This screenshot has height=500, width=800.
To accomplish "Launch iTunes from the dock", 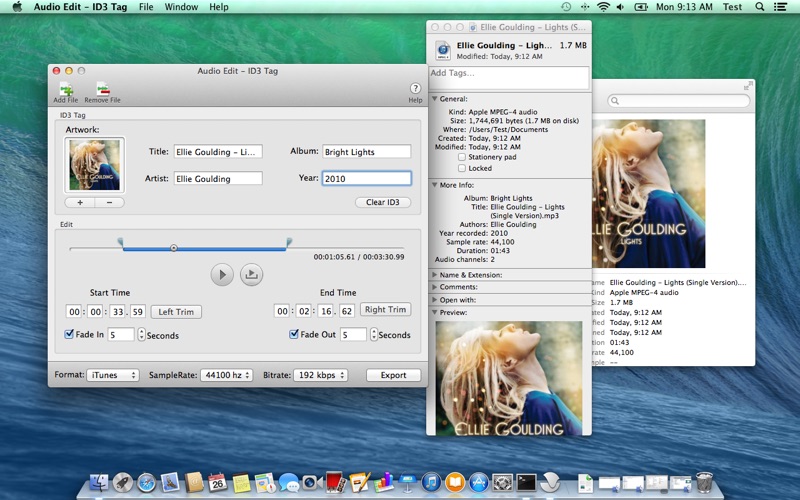I will pos(432,482).
